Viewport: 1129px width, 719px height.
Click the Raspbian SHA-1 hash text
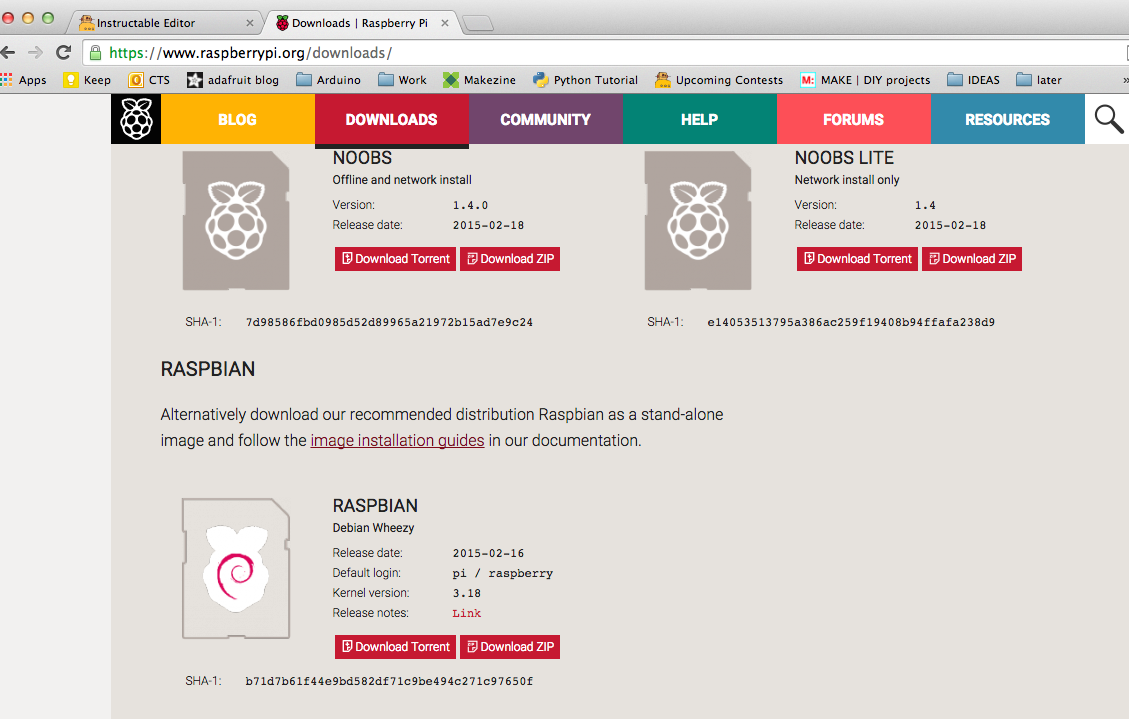point(390,681)
